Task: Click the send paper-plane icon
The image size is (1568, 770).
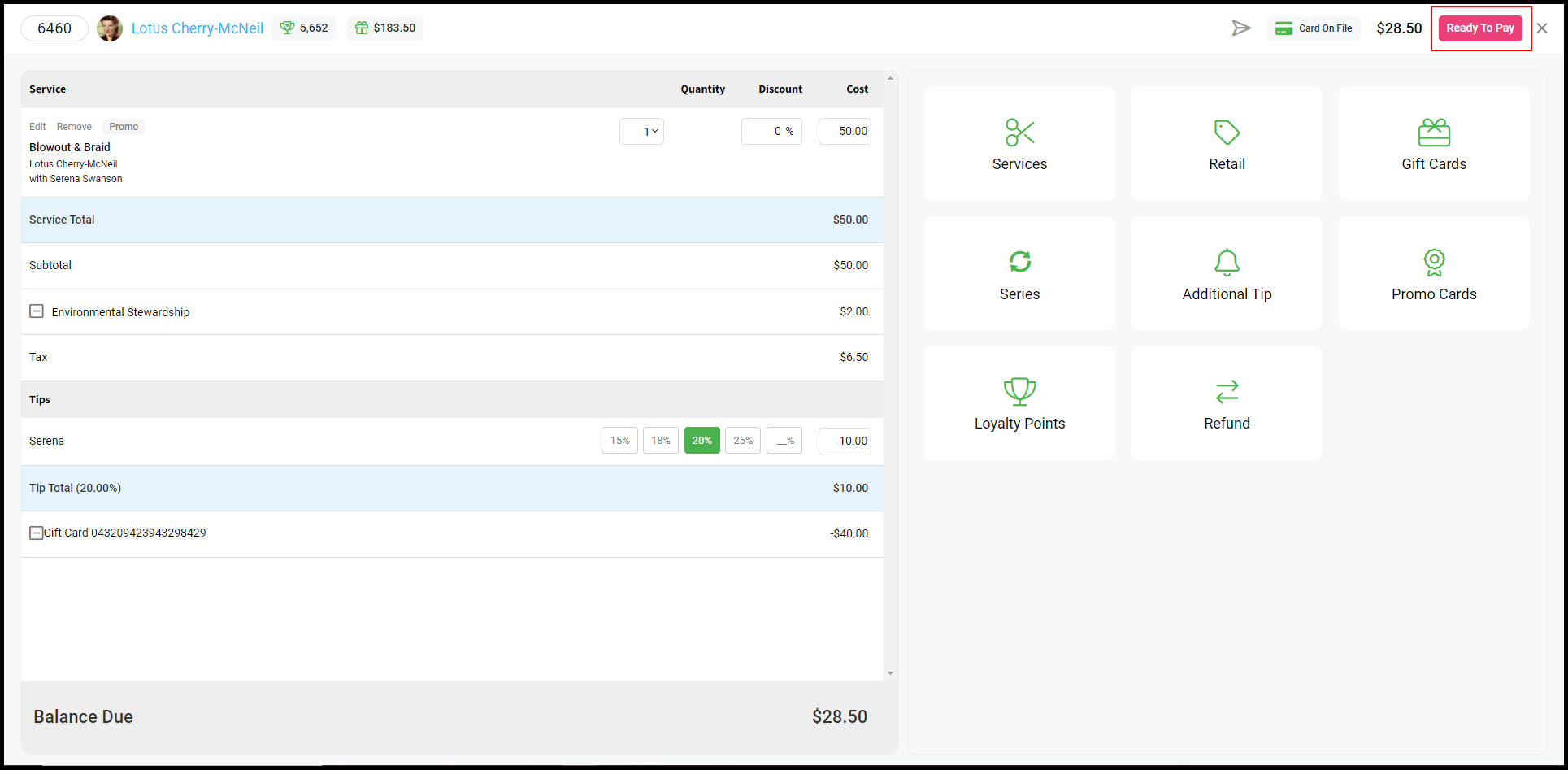Action: [x=1240, y=28]
